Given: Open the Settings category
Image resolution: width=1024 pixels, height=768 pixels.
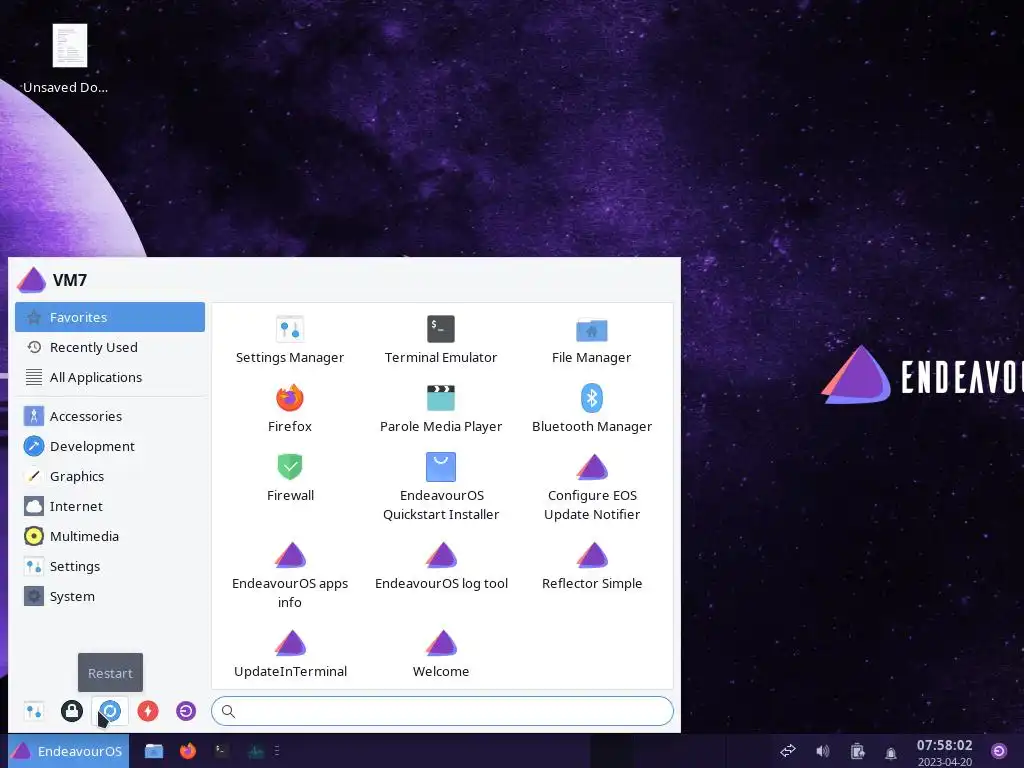Looking at the screenshot, I should coord(110,566).
